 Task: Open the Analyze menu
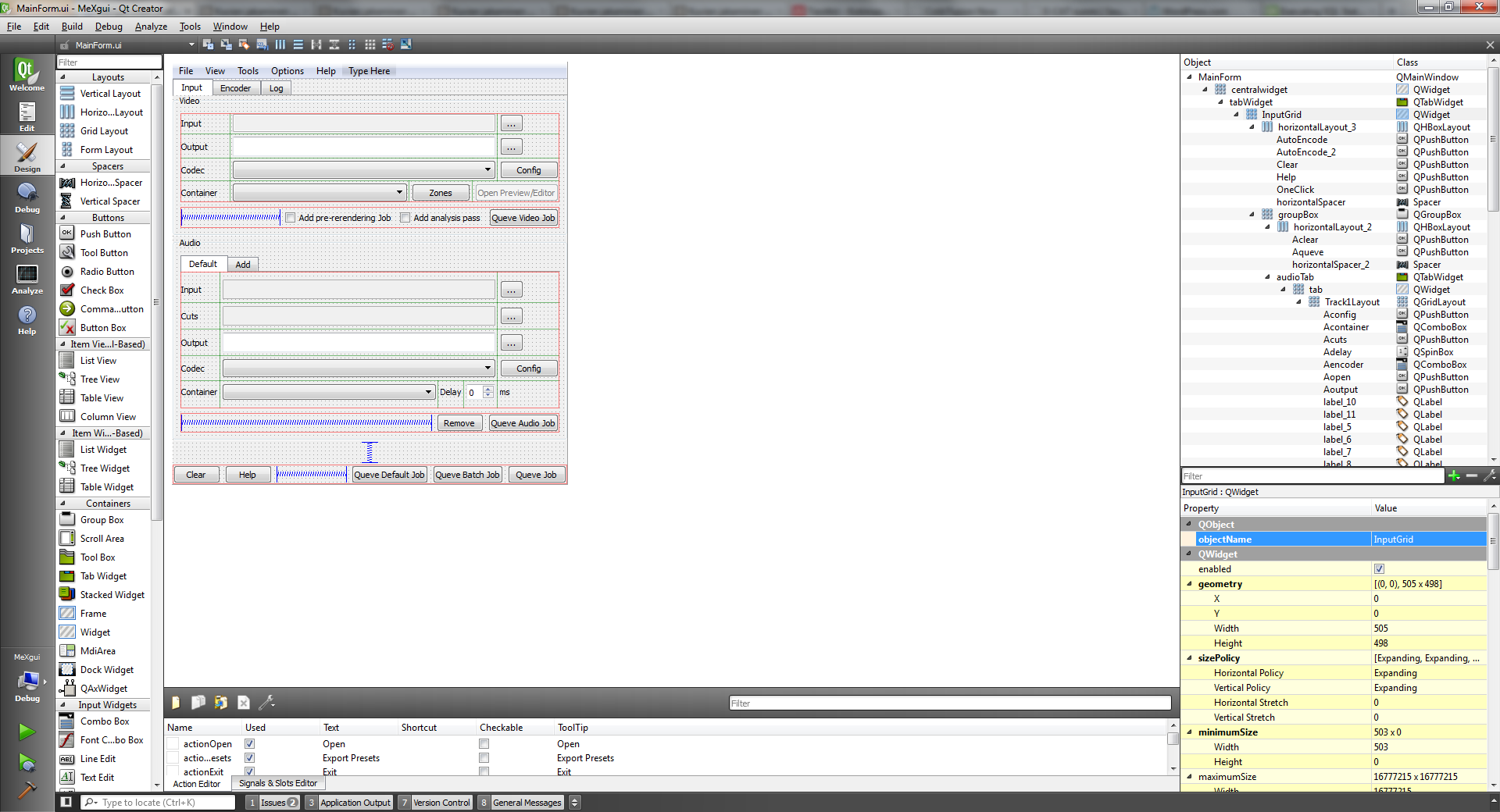coord(151,27)
